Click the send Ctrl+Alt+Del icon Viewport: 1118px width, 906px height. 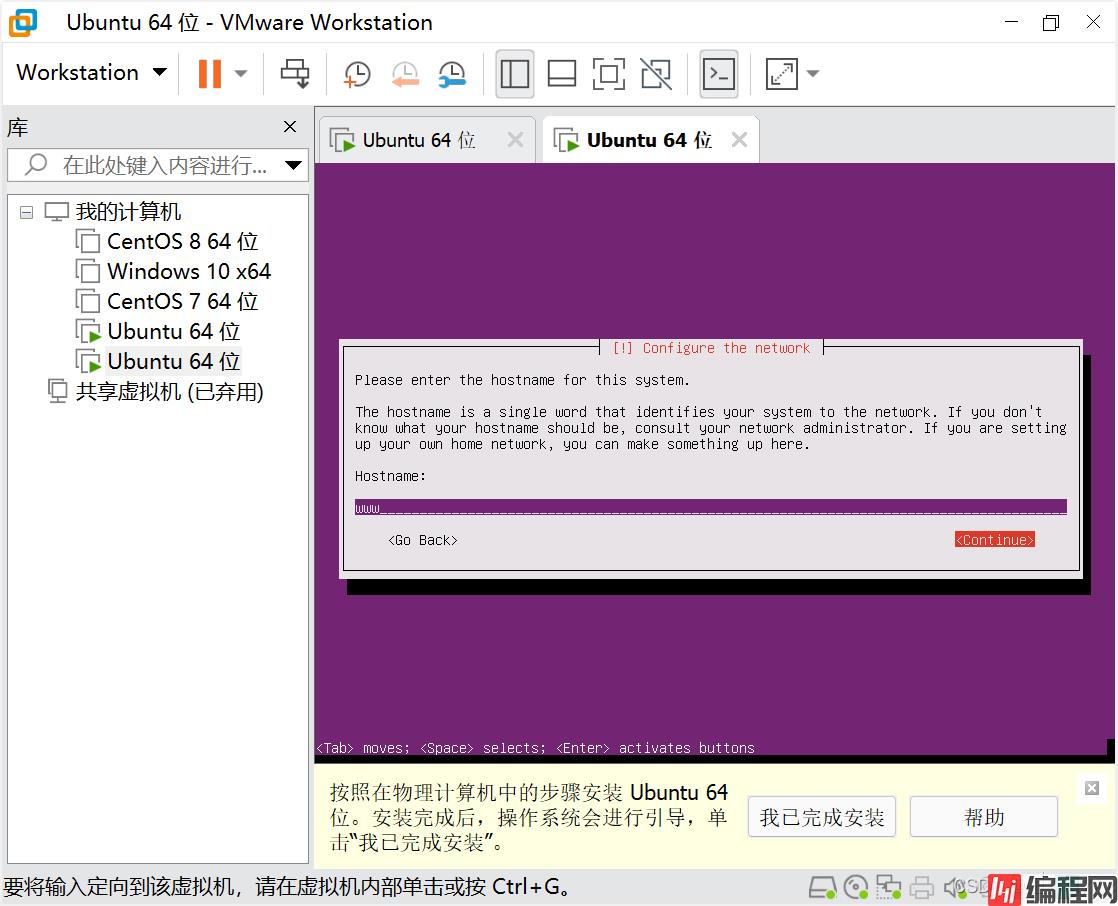pyautogui.click(x=295, y=73)
